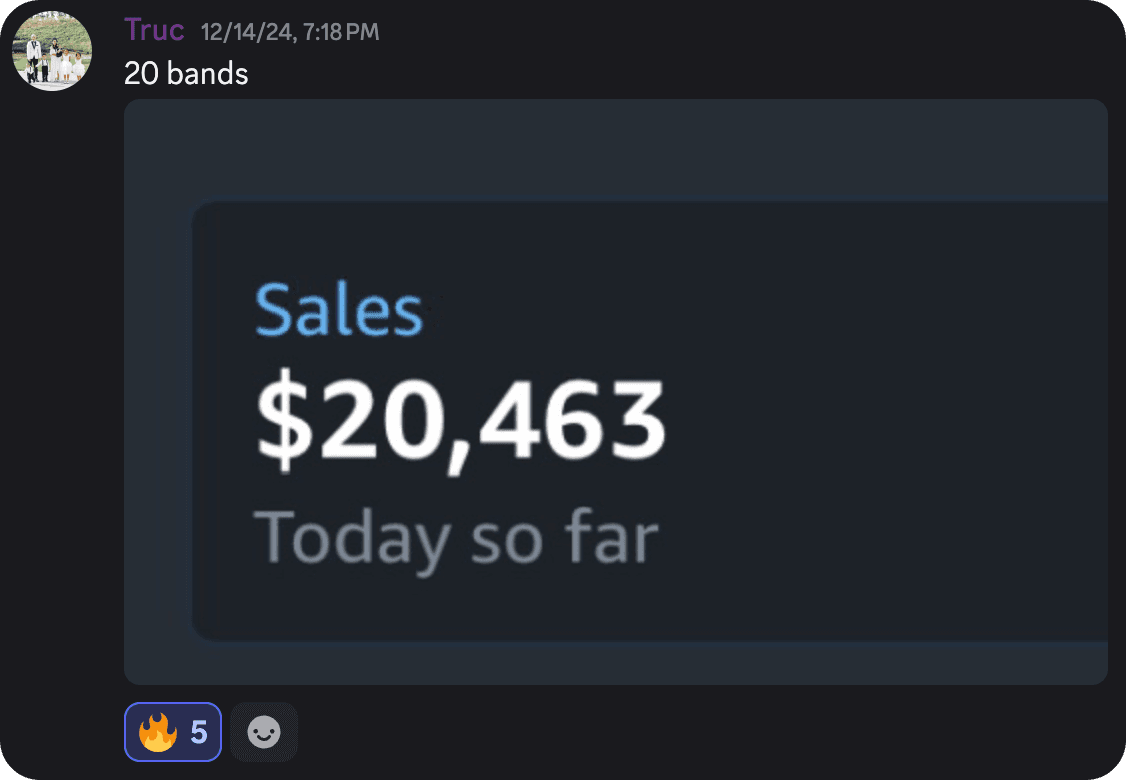Click the word "bands" in message
This screenshot has width=1126, height=780.
(x=207, y=73)
